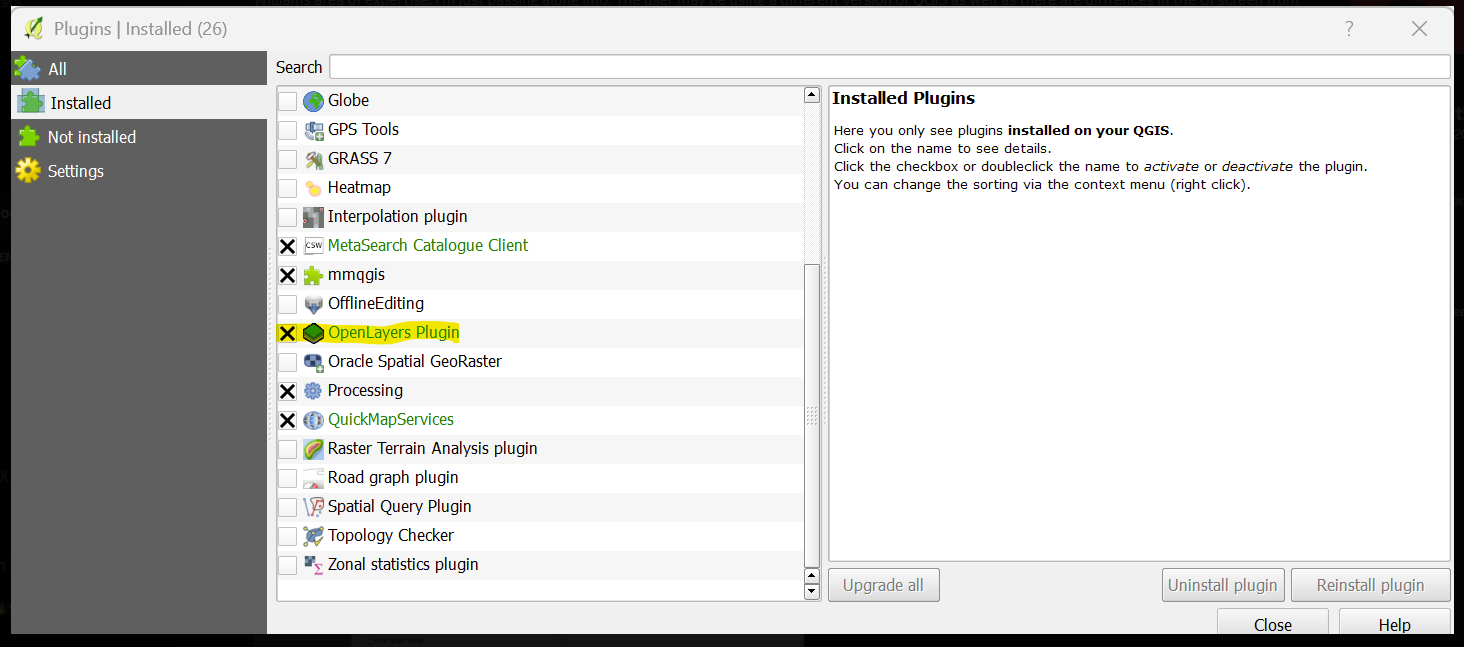Click inside the Search input field
This screenshot has width=1464, height=647.
(x=890, y=66)
